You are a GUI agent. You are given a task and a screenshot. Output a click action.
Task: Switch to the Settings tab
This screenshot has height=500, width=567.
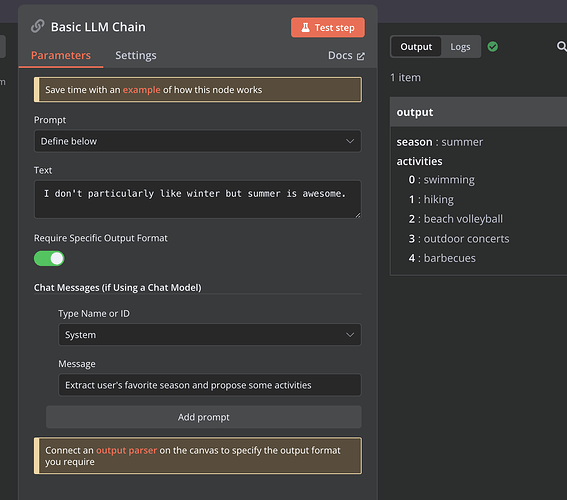(x=136, y=55)
